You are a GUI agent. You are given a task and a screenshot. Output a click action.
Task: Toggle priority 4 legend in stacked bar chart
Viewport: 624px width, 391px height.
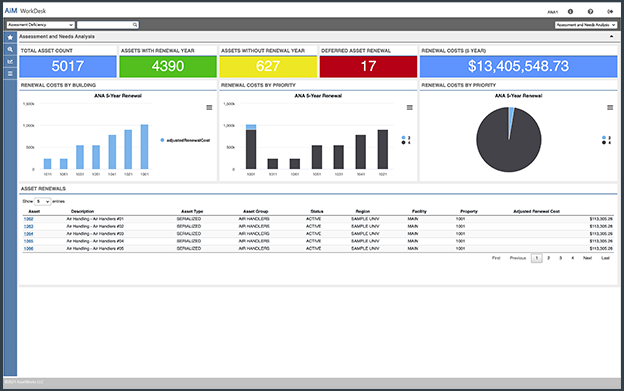click(x=406, y=142)
